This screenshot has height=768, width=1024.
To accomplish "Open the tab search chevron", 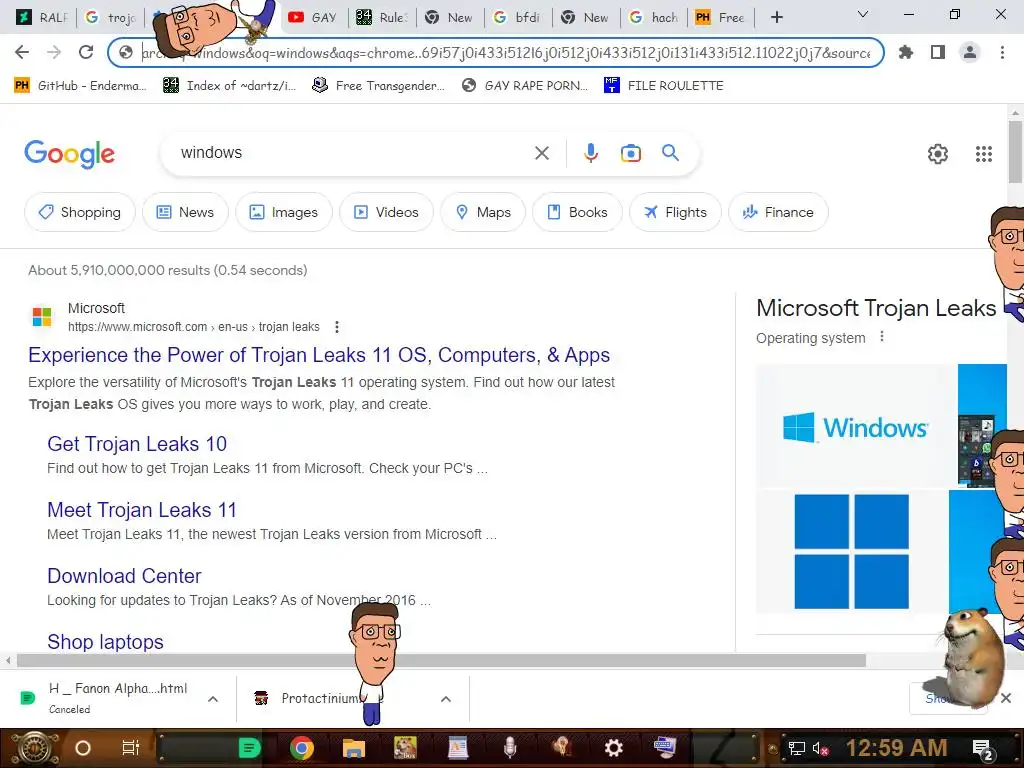I will 863,14.
